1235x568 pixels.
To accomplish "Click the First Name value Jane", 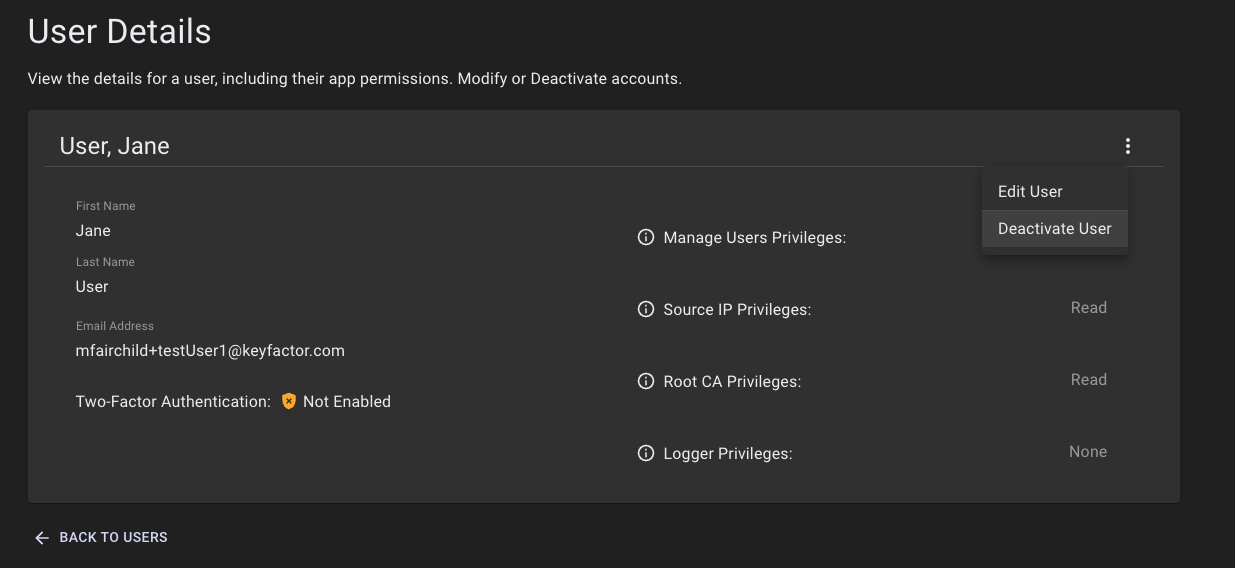I will click(93, 231).
